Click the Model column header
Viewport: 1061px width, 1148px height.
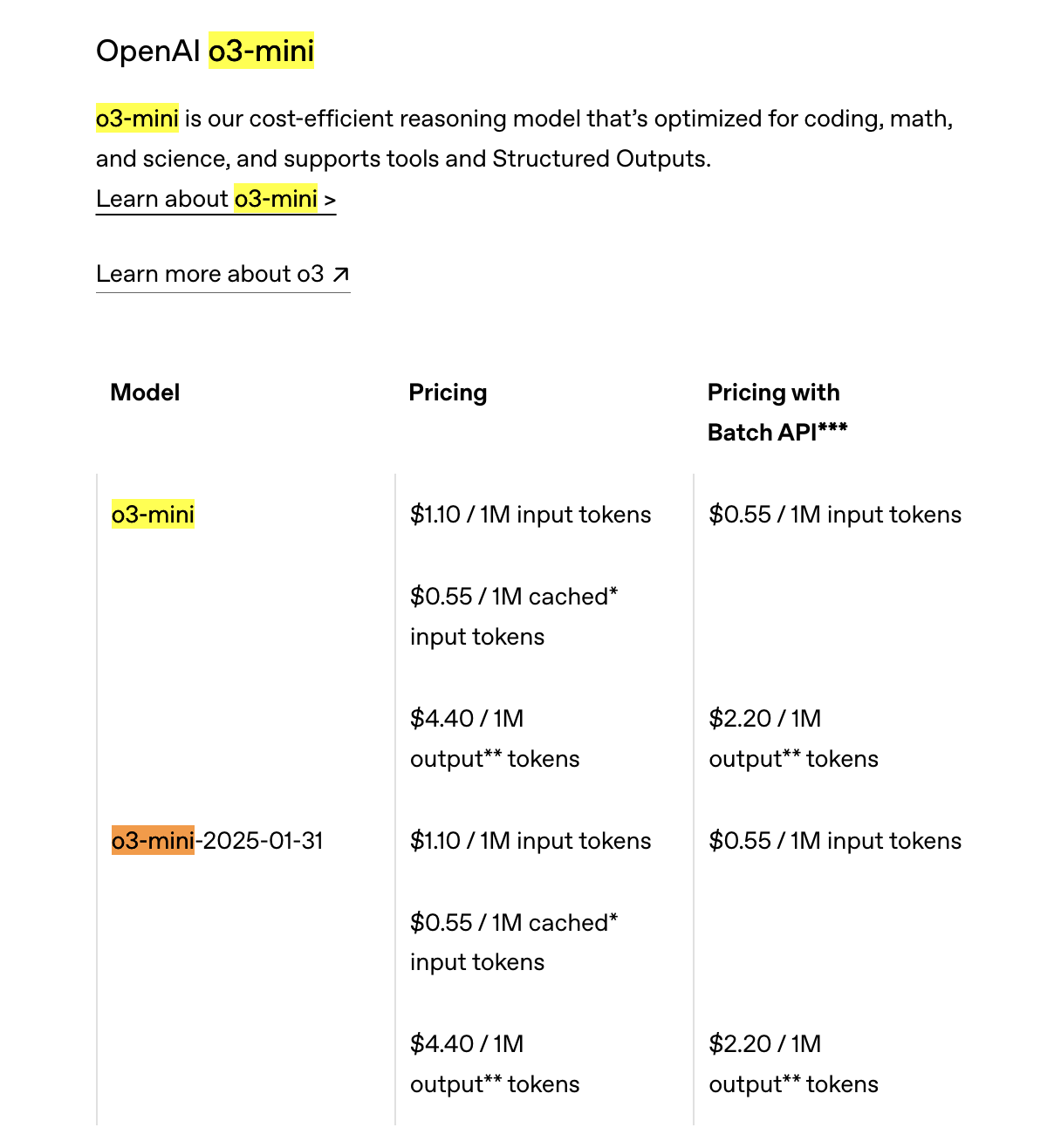(x=145, y=393)
